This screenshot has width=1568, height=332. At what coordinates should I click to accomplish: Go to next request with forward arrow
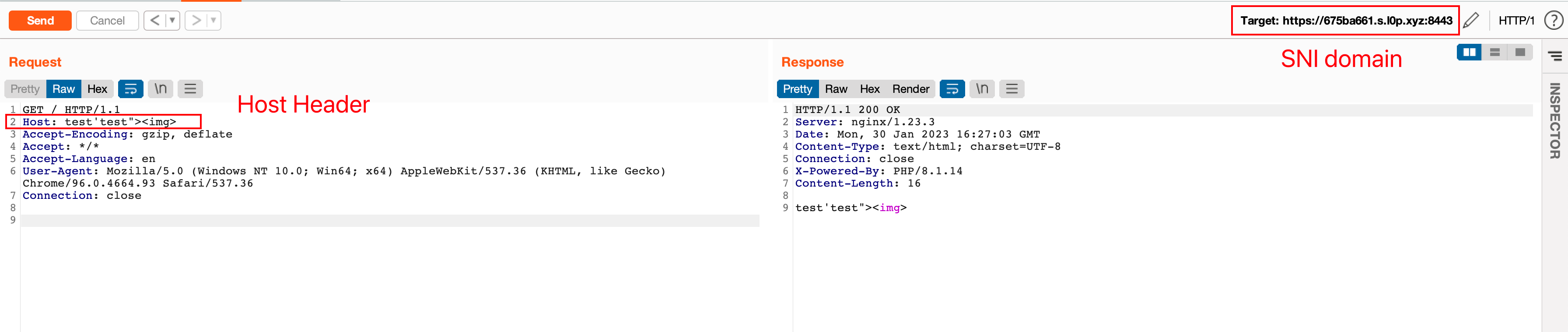point(196,20)
